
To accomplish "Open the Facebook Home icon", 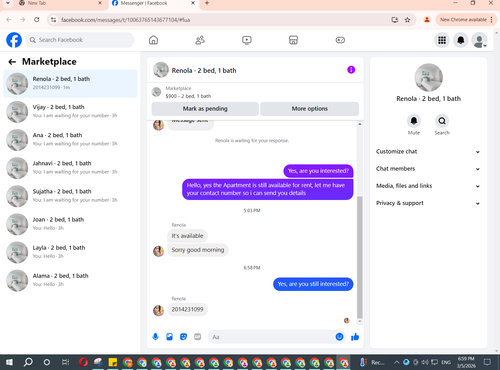I will [153, 40].
